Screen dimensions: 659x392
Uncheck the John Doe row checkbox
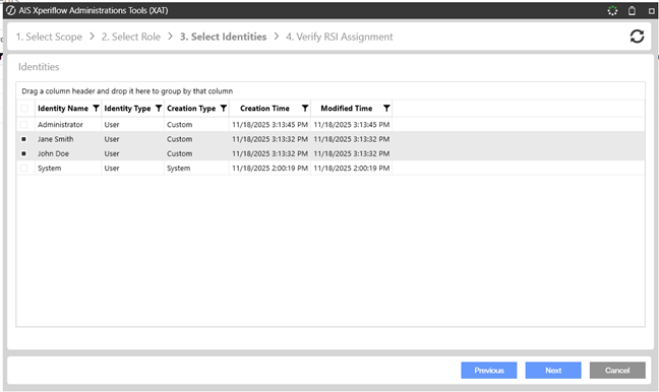pos(24,154)
